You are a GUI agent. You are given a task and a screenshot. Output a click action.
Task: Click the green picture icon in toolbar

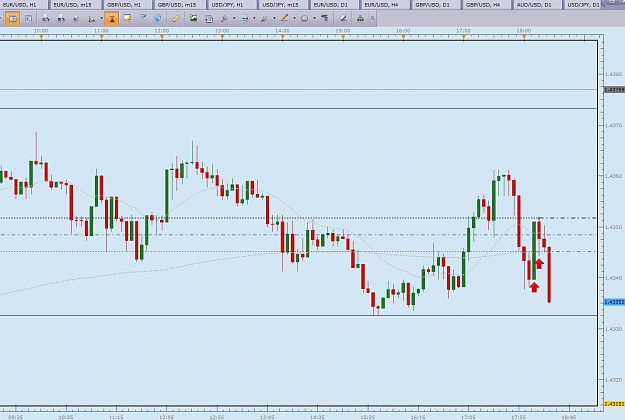click(x=193, y=18)
